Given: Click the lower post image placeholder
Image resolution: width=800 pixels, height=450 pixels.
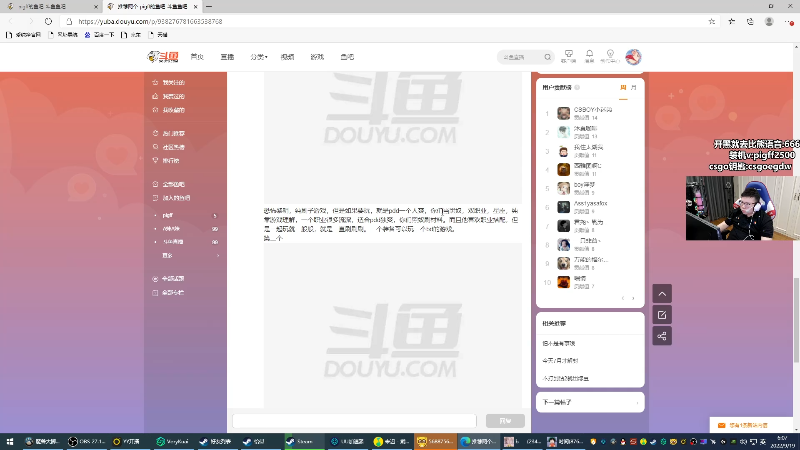Looking at the screenshot, I should tap(393, 326).
